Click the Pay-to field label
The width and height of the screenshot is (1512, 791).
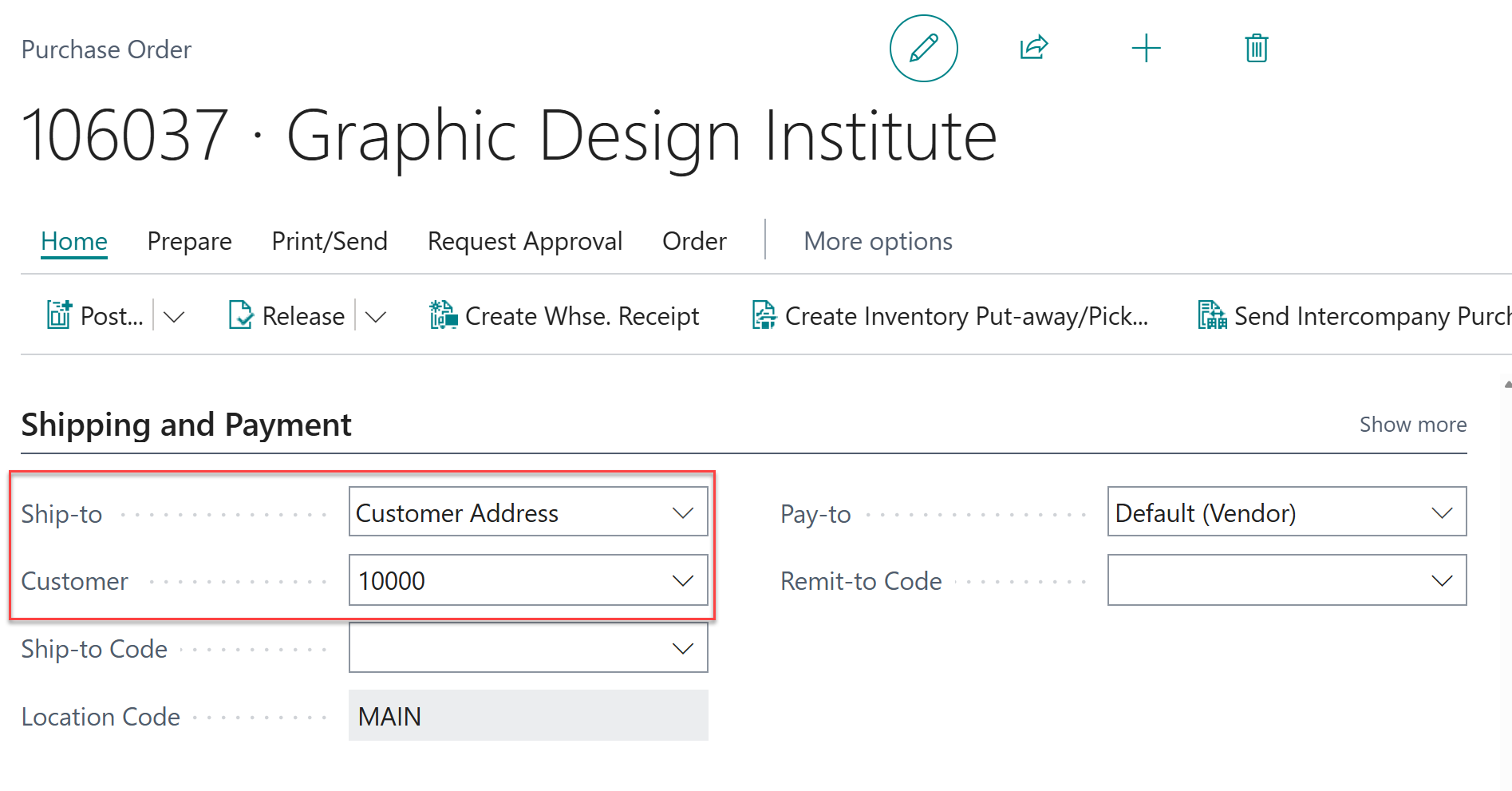[815, 514]
